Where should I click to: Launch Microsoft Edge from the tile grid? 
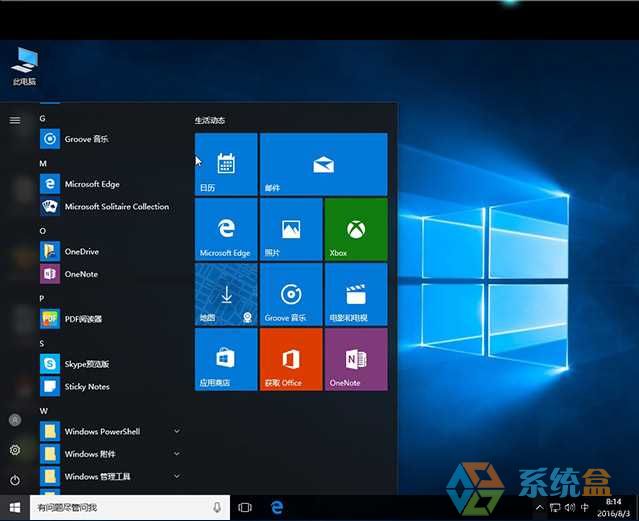coord(226,228)
